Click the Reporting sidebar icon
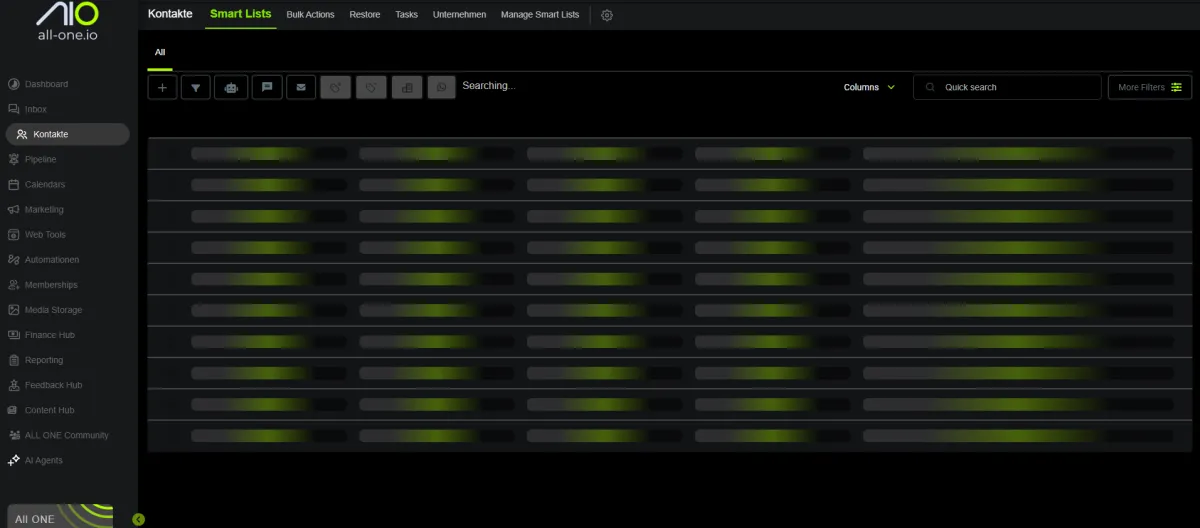This screenshot has width=1200, height=528. 14,360
